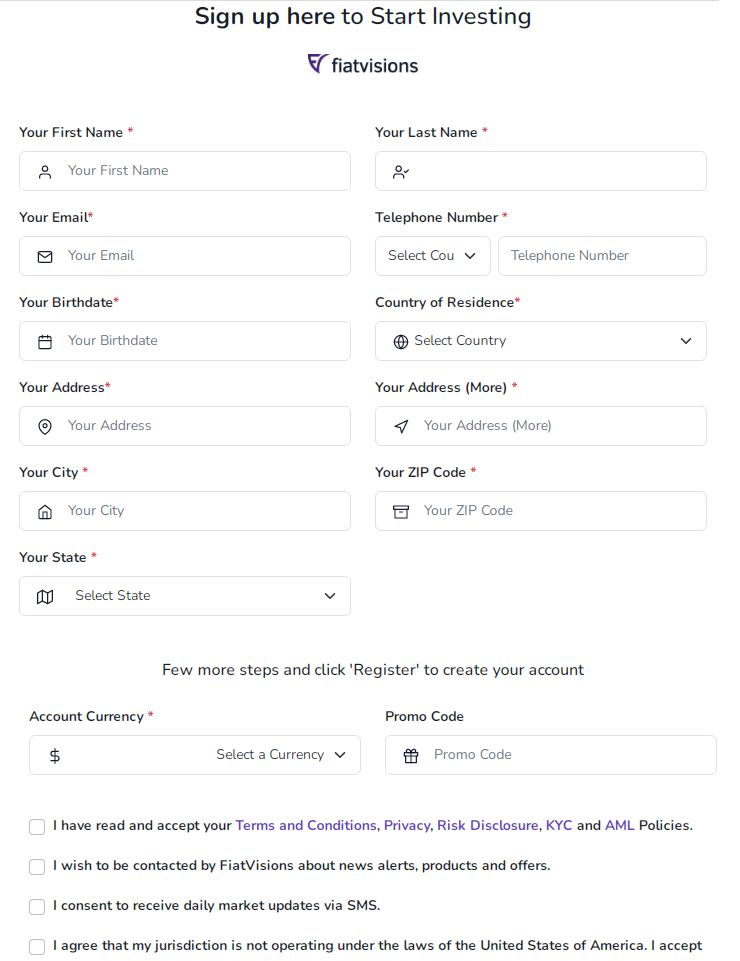Open the AML policy link
740x961 pixels.
tap(619, 826)
